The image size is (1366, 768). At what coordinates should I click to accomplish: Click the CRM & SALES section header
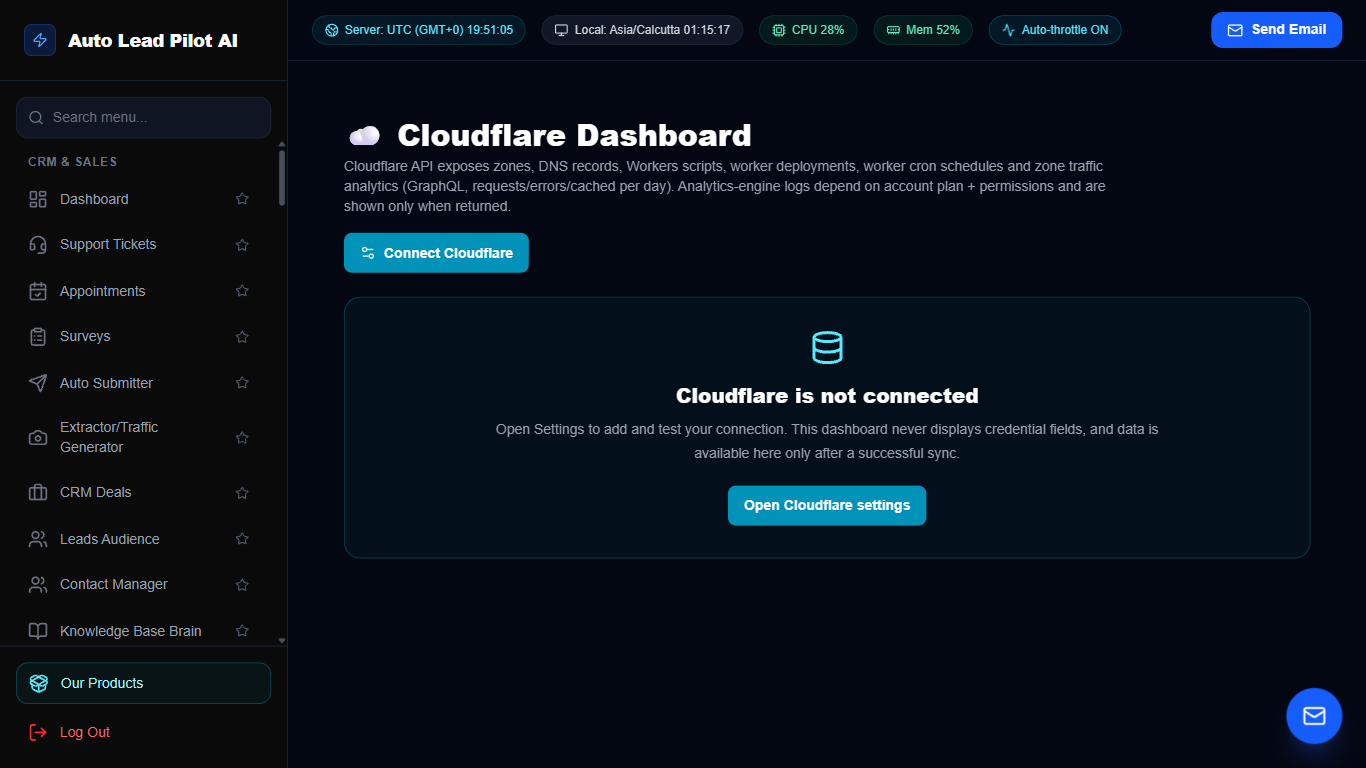pos(73,162)
